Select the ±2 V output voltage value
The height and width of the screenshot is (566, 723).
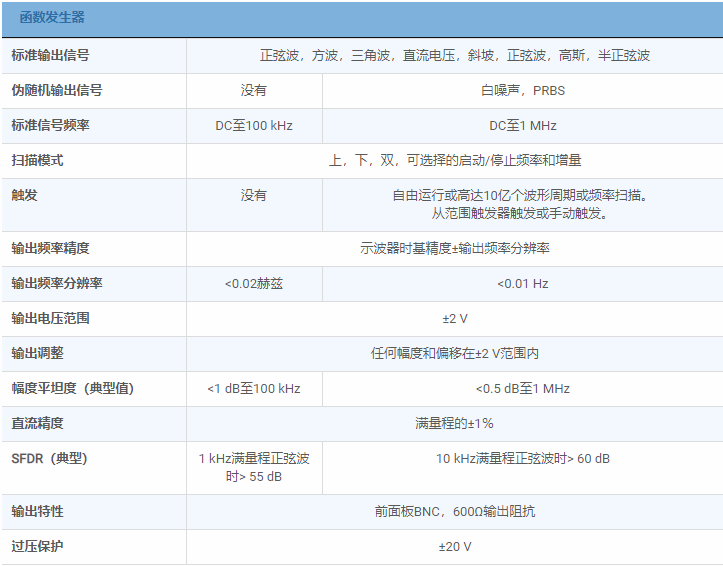[x=454, y=318]
